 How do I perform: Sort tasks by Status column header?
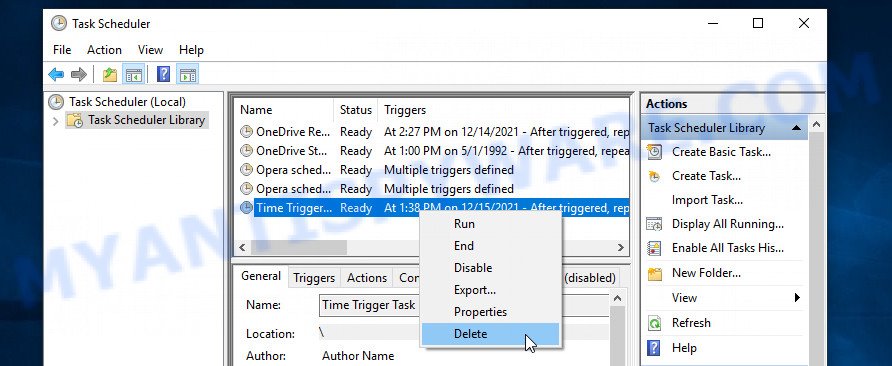click(x=356, y=110)
